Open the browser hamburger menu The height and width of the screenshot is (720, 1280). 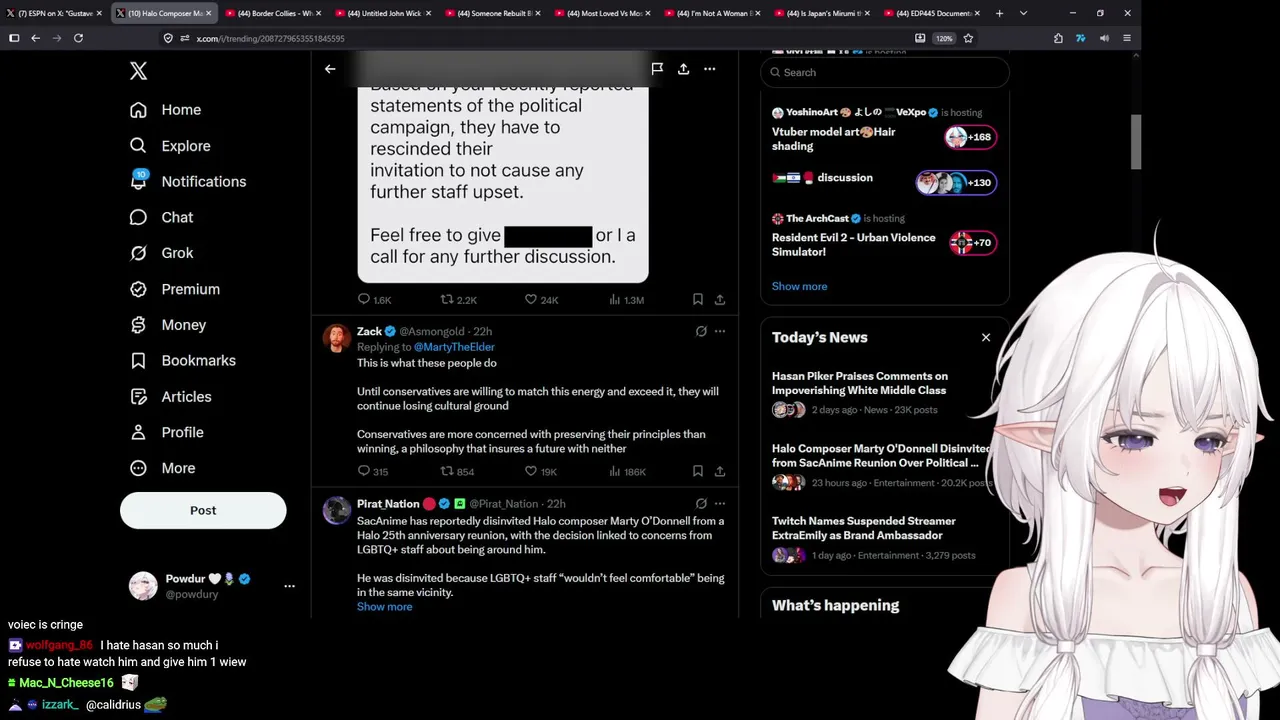pyautogui.click(x=1127, y=38)
